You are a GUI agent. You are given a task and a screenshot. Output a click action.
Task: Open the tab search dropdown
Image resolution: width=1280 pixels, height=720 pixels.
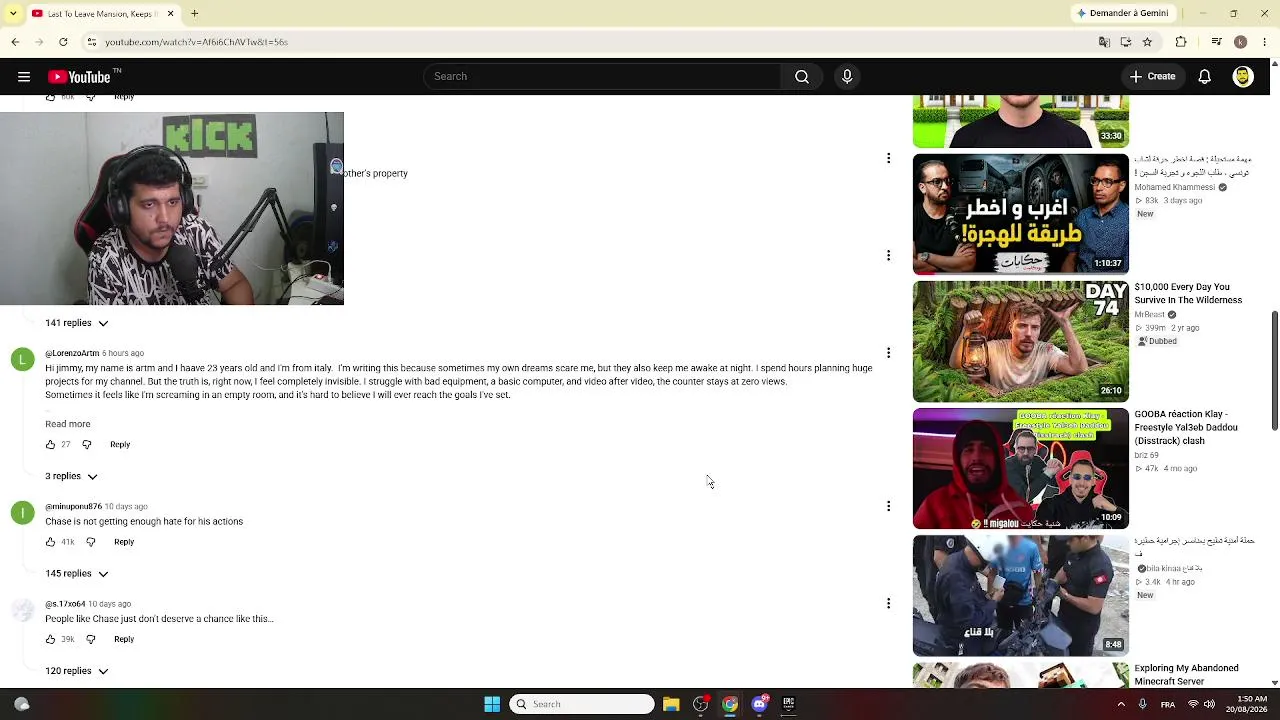[x=14, y=14]
